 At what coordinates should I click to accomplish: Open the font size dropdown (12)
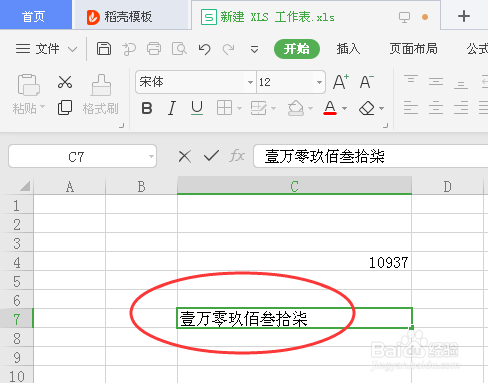(319, 82)
